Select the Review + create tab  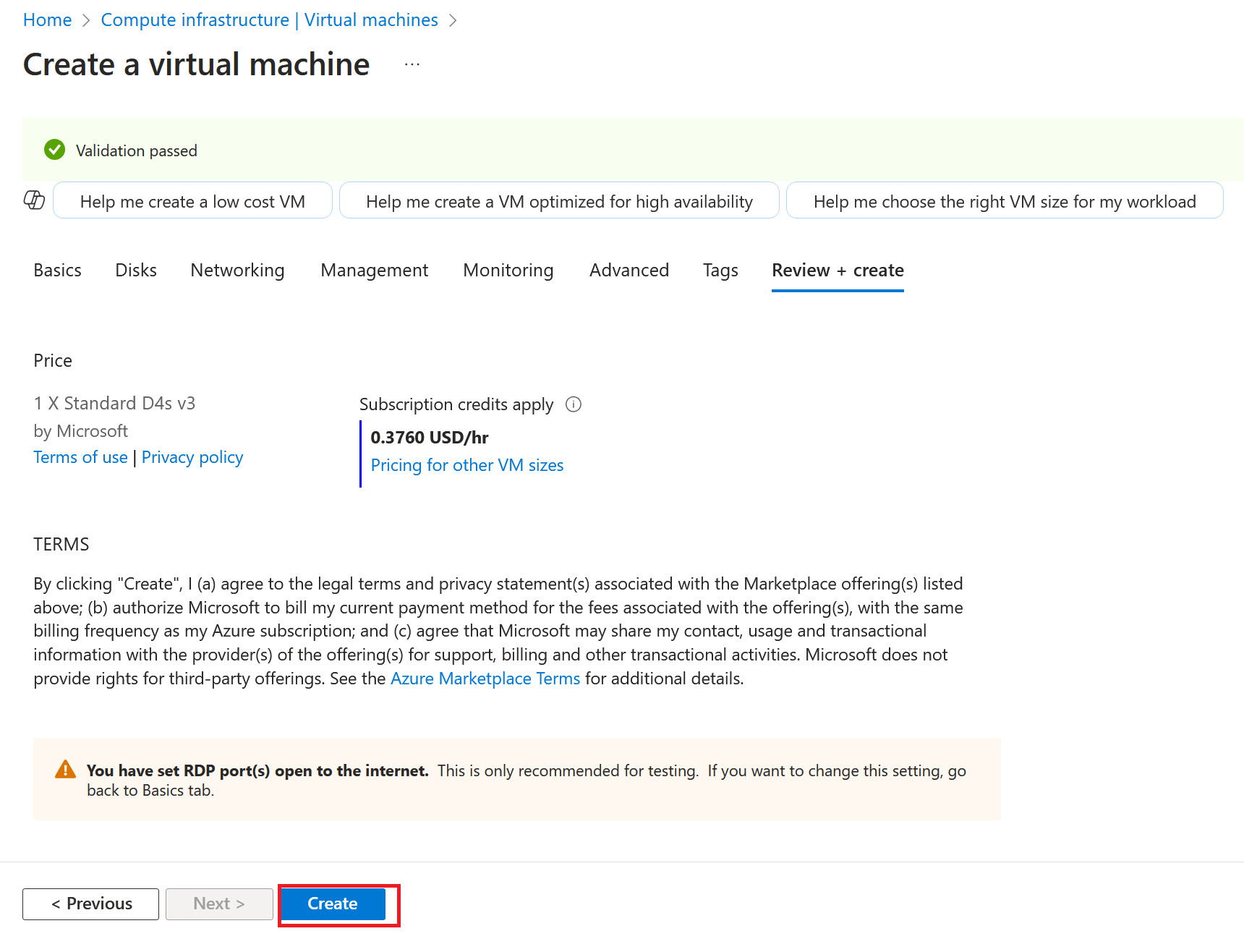tap(838, 270)
